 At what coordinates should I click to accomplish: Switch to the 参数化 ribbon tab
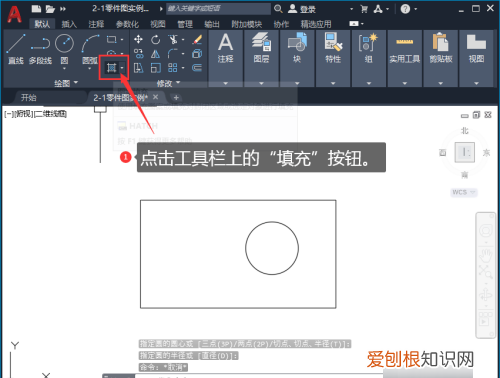click(127, 24)
